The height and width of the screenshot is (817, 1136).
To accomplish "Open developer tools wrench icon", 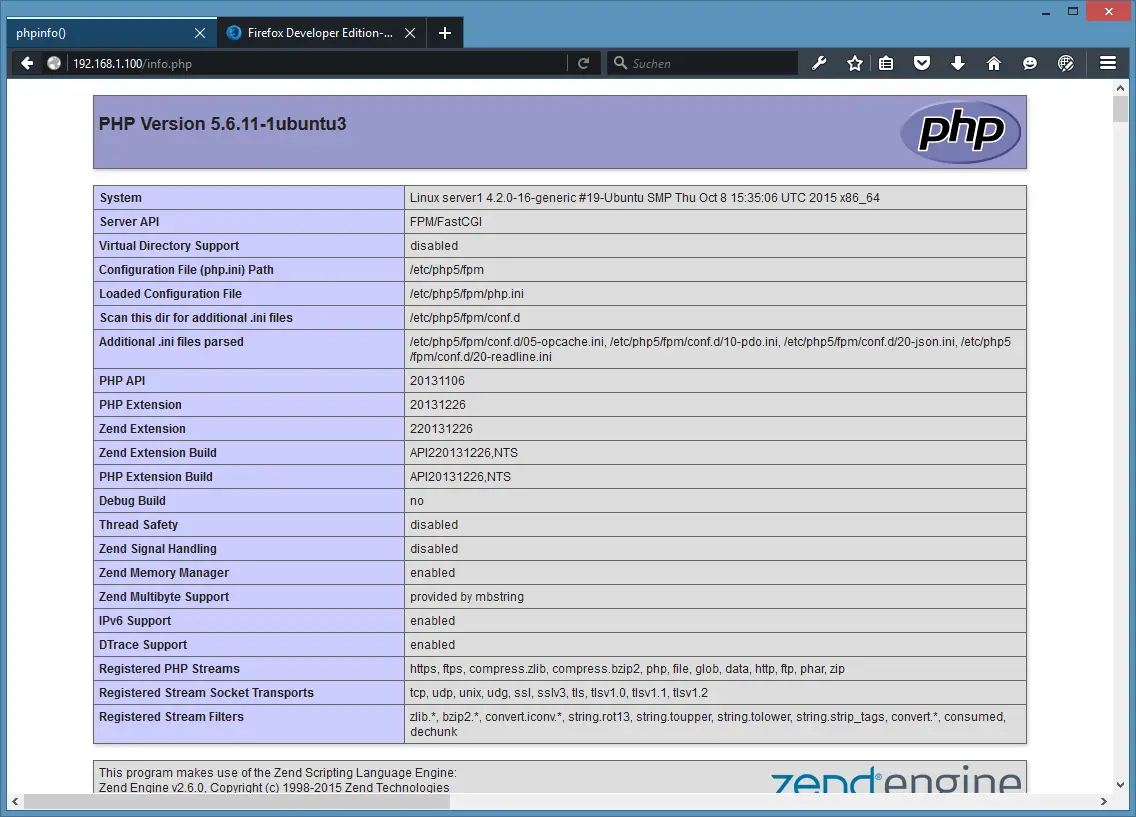I will (x=819, y=64).
